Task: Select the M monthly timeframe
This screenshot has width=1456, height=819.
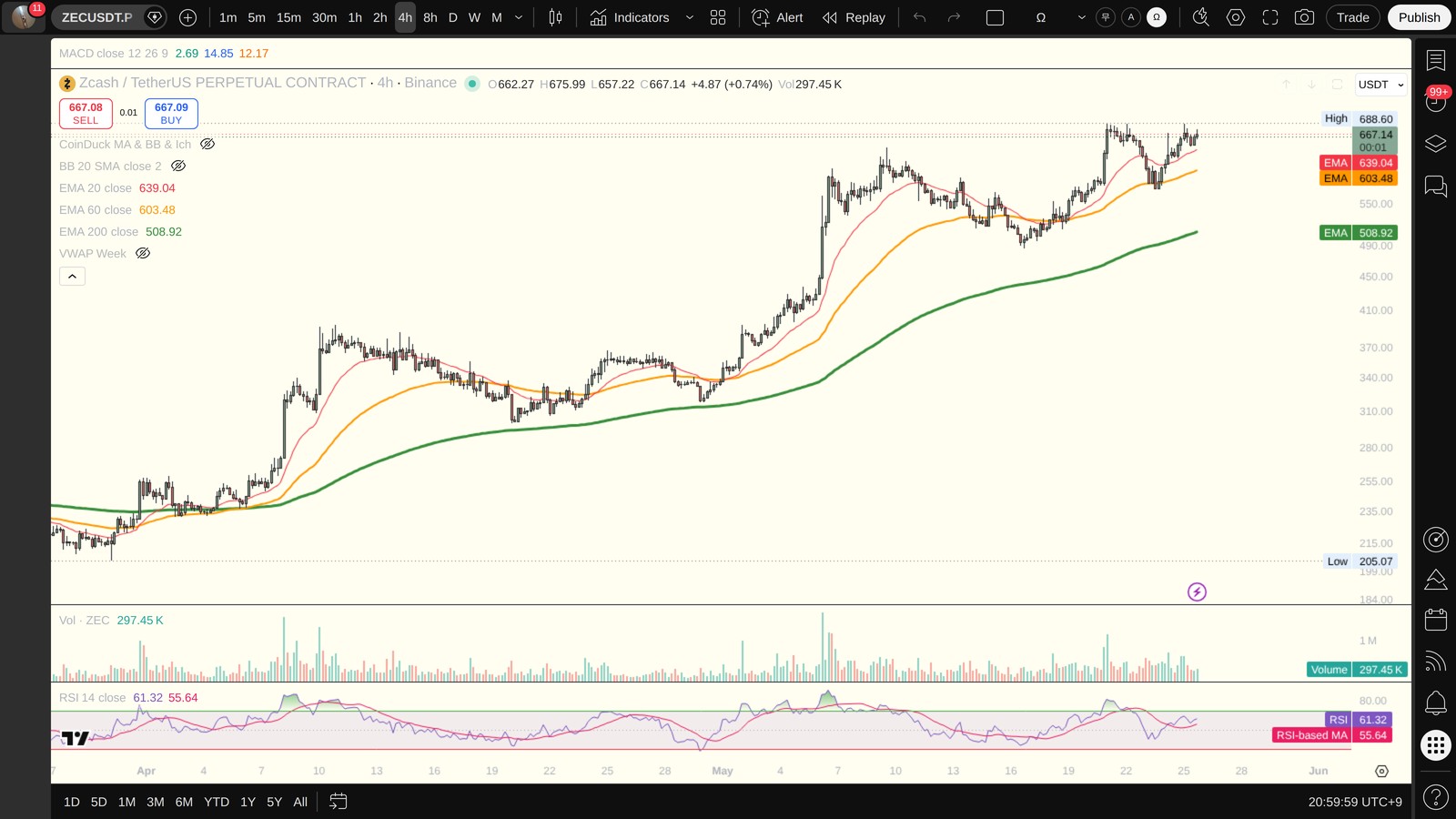Action: [x=497, y=17]
